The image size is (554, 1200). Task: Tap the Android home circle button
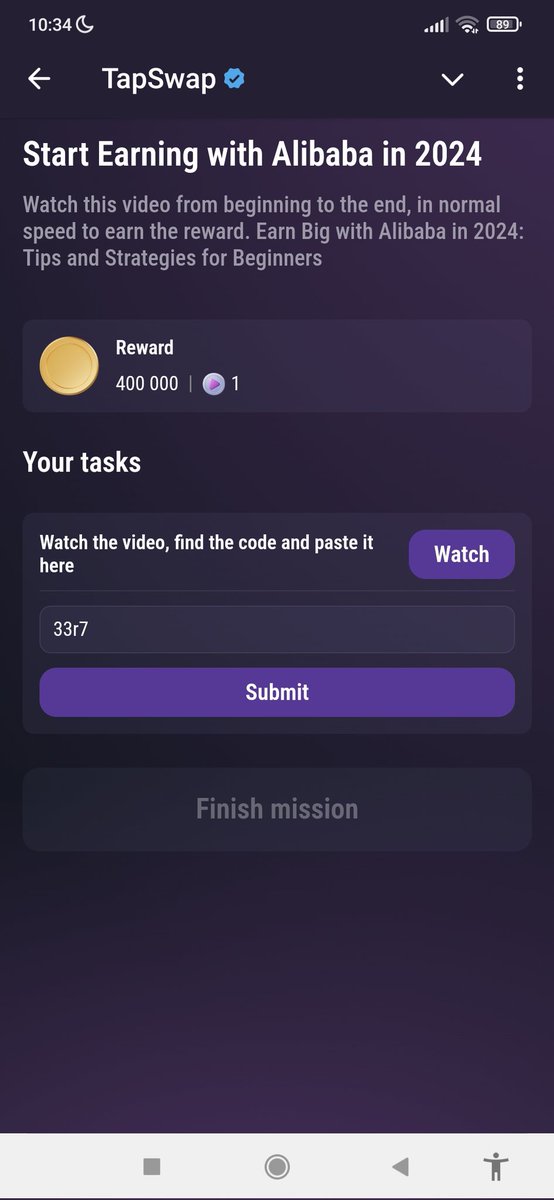click(x=277, y=1166)
